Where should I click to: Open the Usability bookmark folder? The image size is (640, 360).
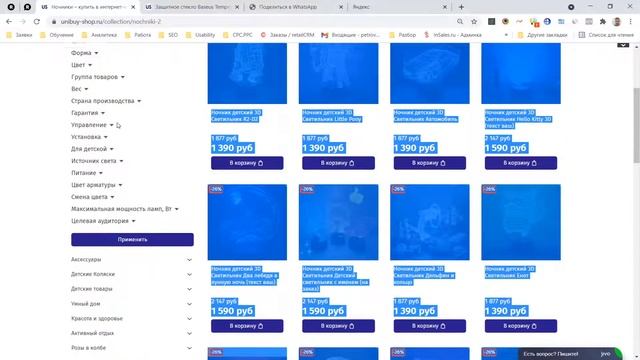(x=200, y=35)
